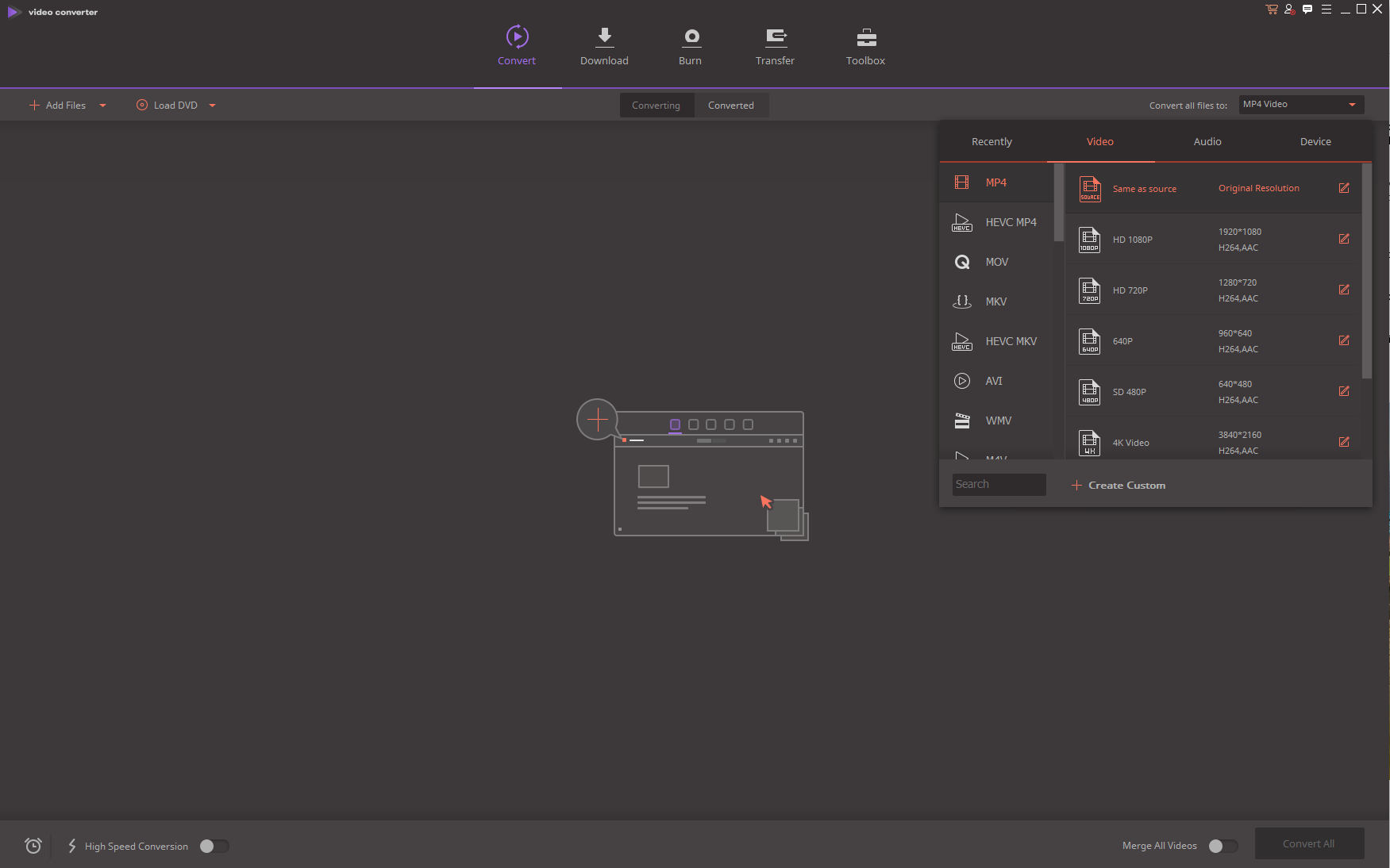
Task: Select MOV format
Action: [x=996, y=262]
